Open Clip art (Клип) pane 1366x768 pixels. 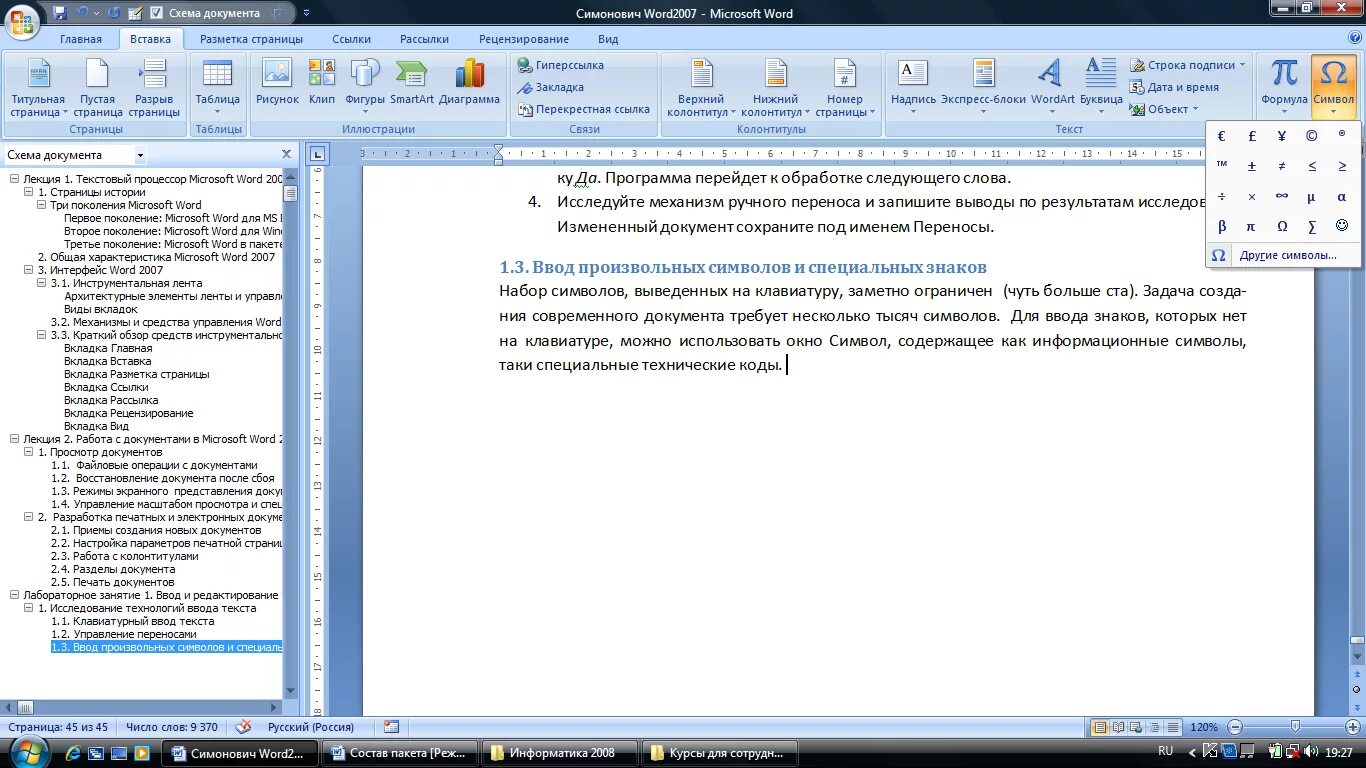pos(322,82)
